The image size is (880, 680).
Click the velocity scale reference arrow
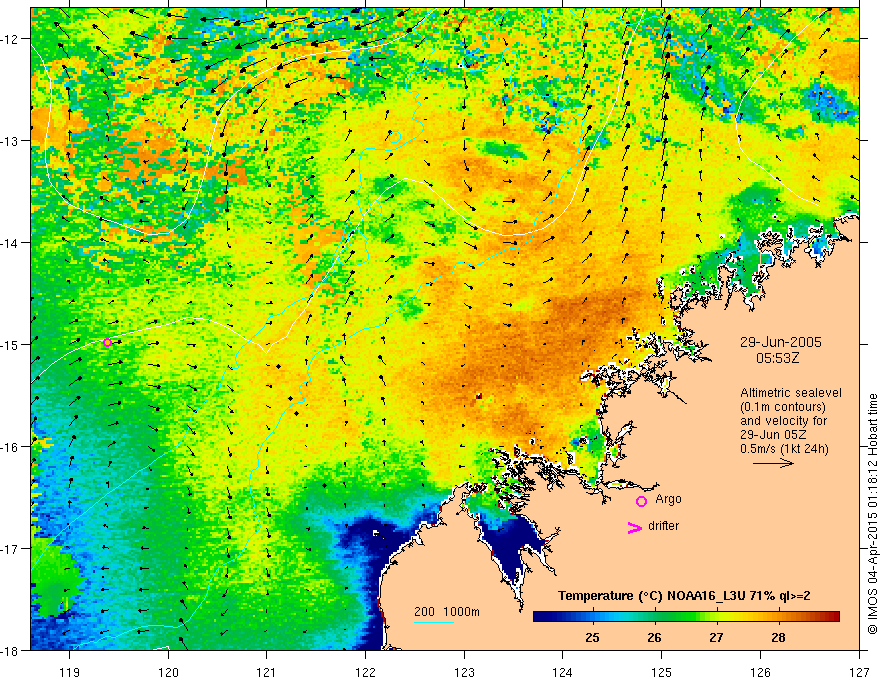coord(773,463)
